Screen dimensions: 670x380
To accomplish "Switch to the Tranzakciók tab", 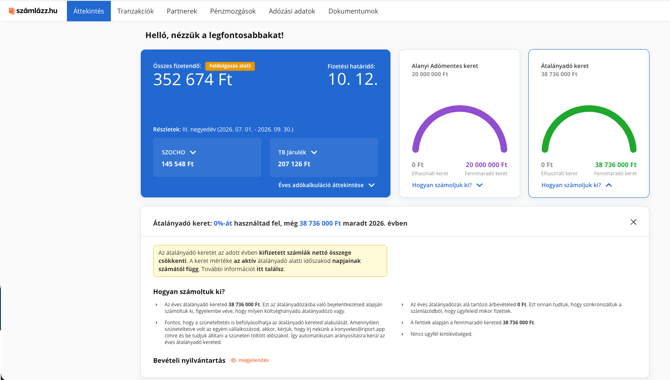I will point(135,11).
